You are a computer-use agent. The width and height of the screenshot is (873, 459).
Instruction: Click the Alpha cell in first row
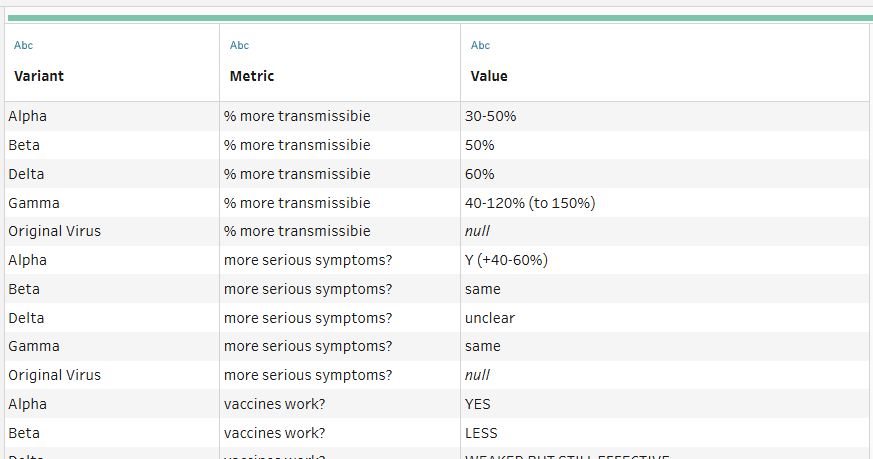point(28,116)
